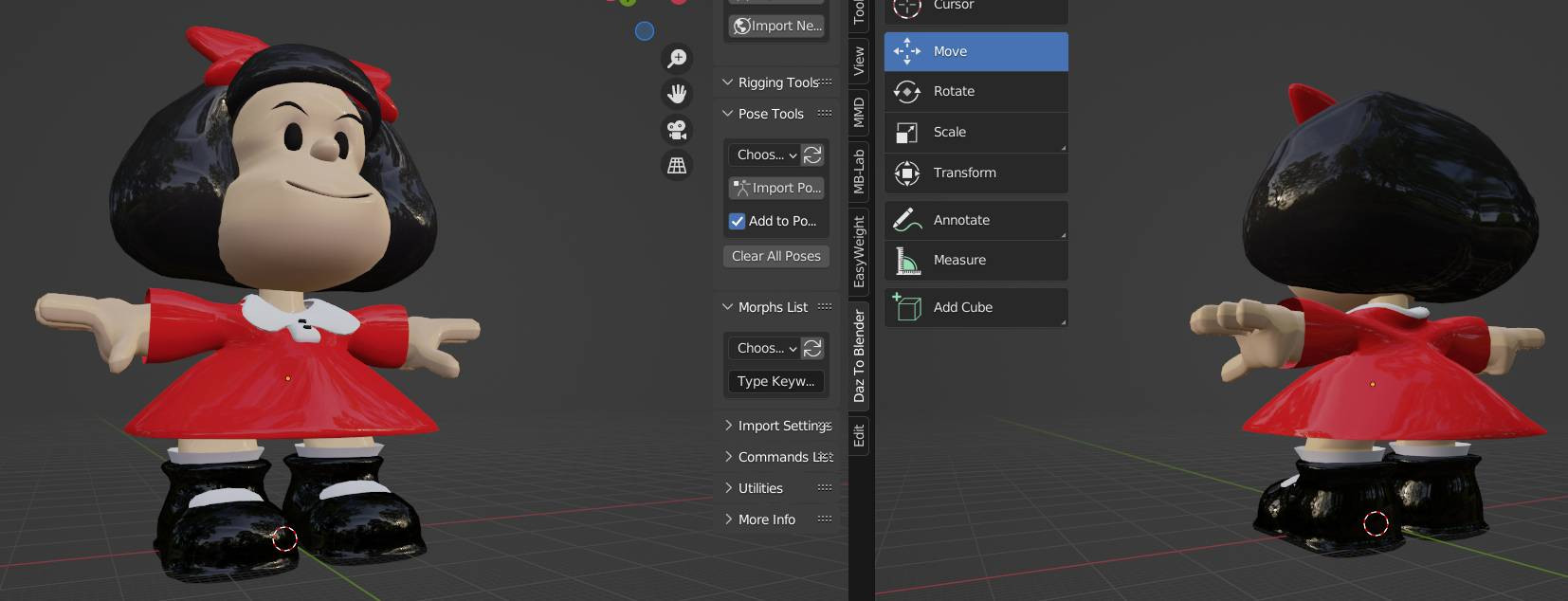Select the Scale tool
Screen dimensions: 1568x601
point(975,132)
